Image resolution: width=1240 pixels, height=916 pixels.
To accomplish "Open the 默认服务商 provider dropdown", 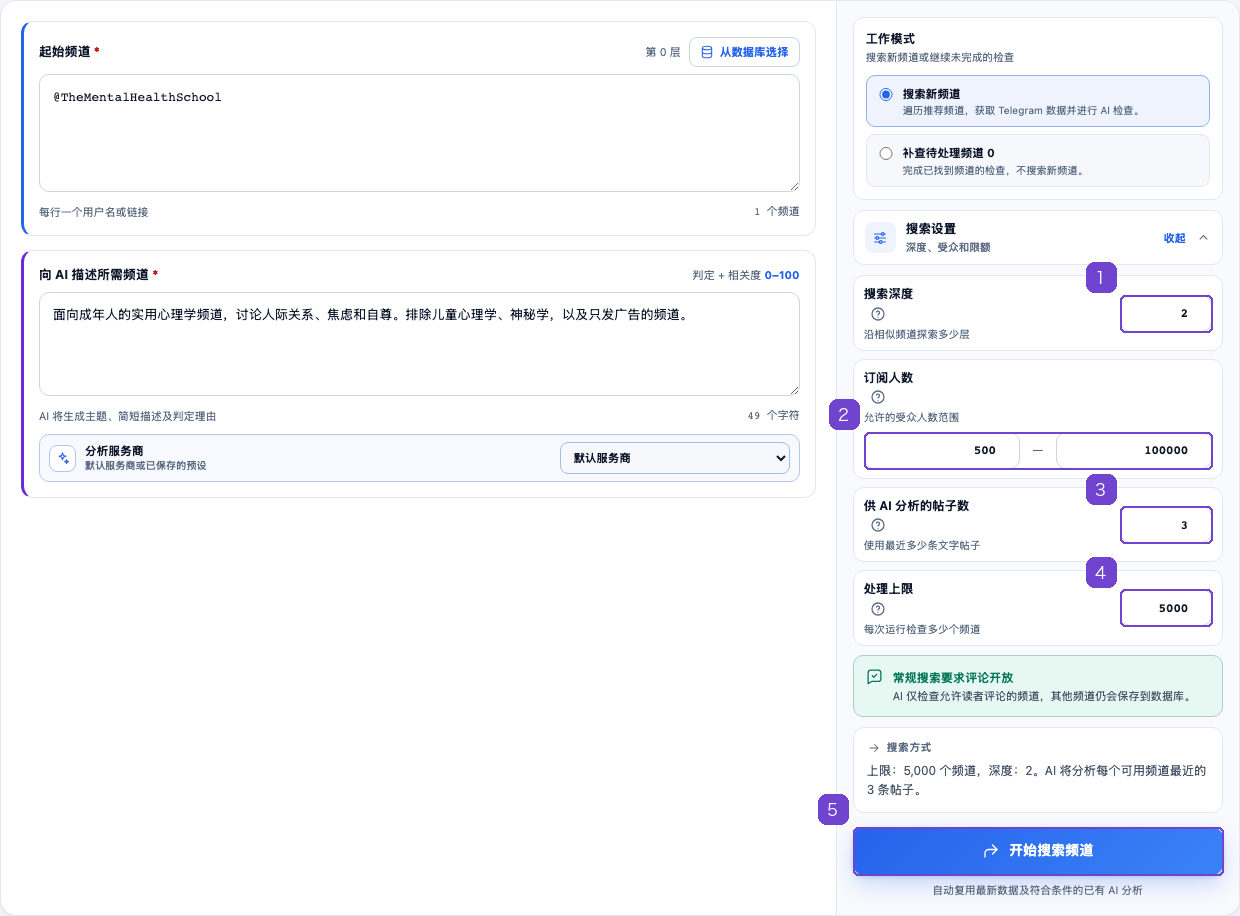I will [675, 458].
